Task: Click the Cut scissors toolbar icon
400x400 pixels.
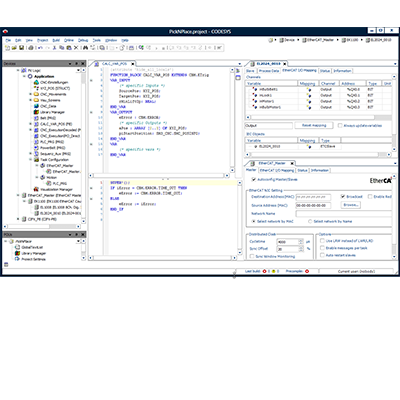Action: [x=55, y=48]
